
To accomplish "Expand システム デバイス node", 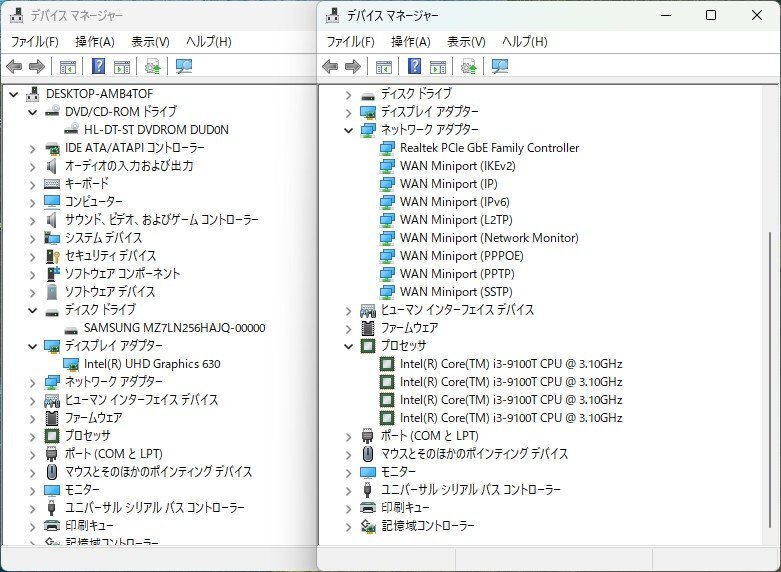I will click(x=33, y=239).
